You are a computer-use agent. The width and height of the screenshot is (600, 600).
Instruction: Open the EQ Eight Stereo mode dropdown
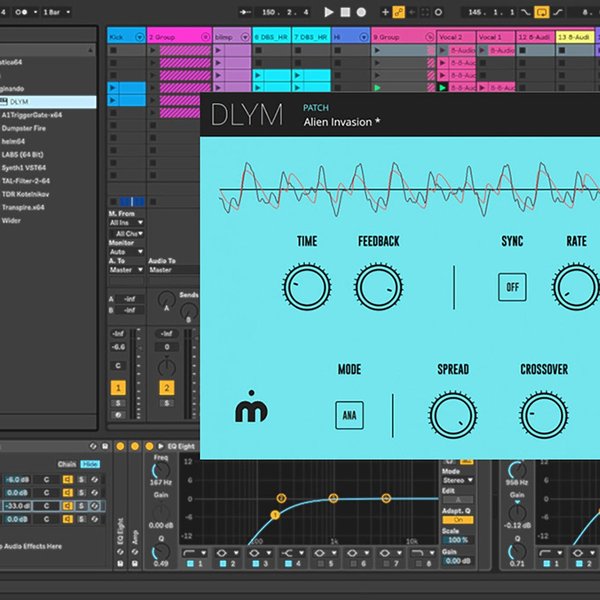pos(457,480)
